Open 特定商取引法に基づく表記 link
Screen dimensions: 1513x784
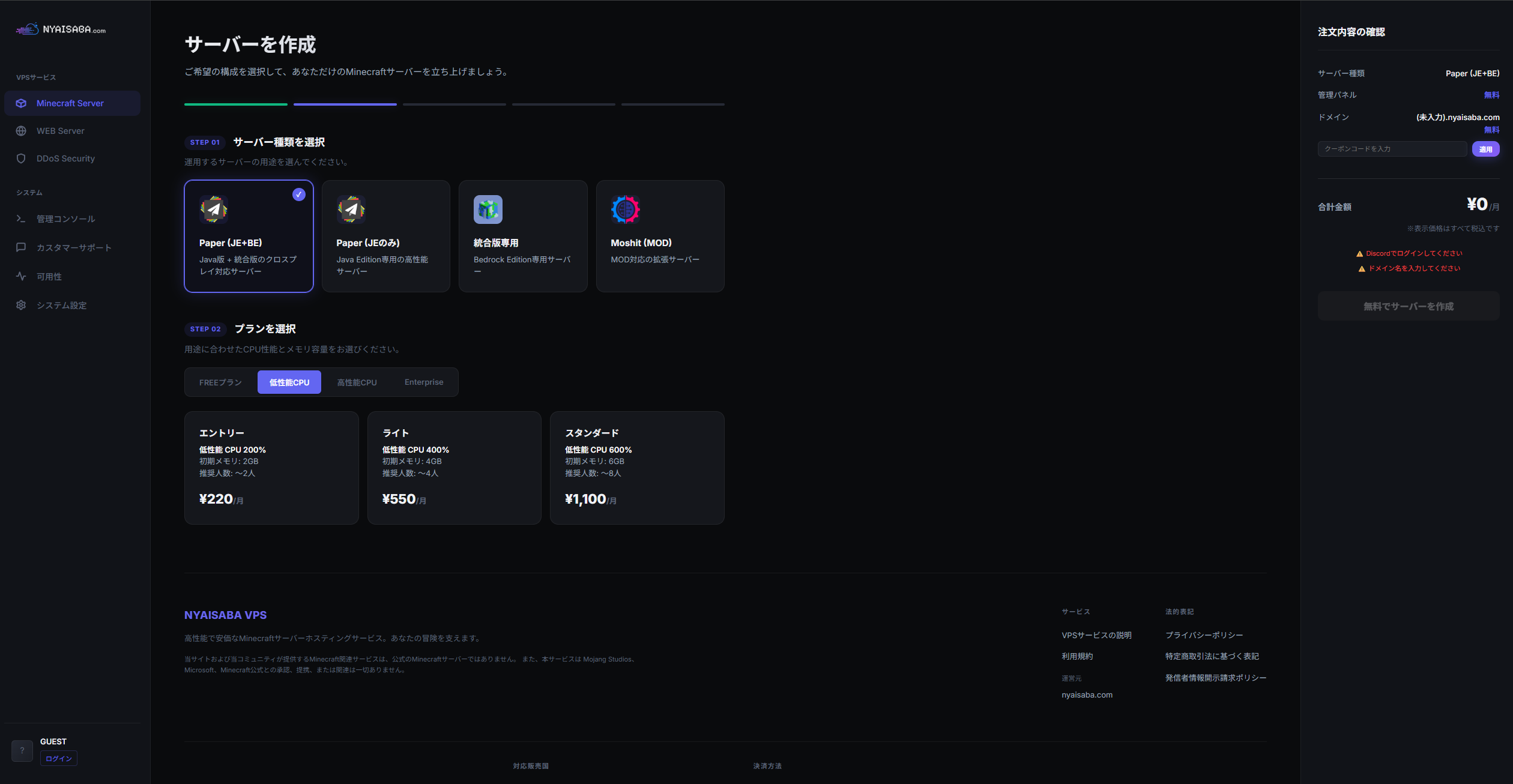pyautogui.click(x=1212, y=656)
